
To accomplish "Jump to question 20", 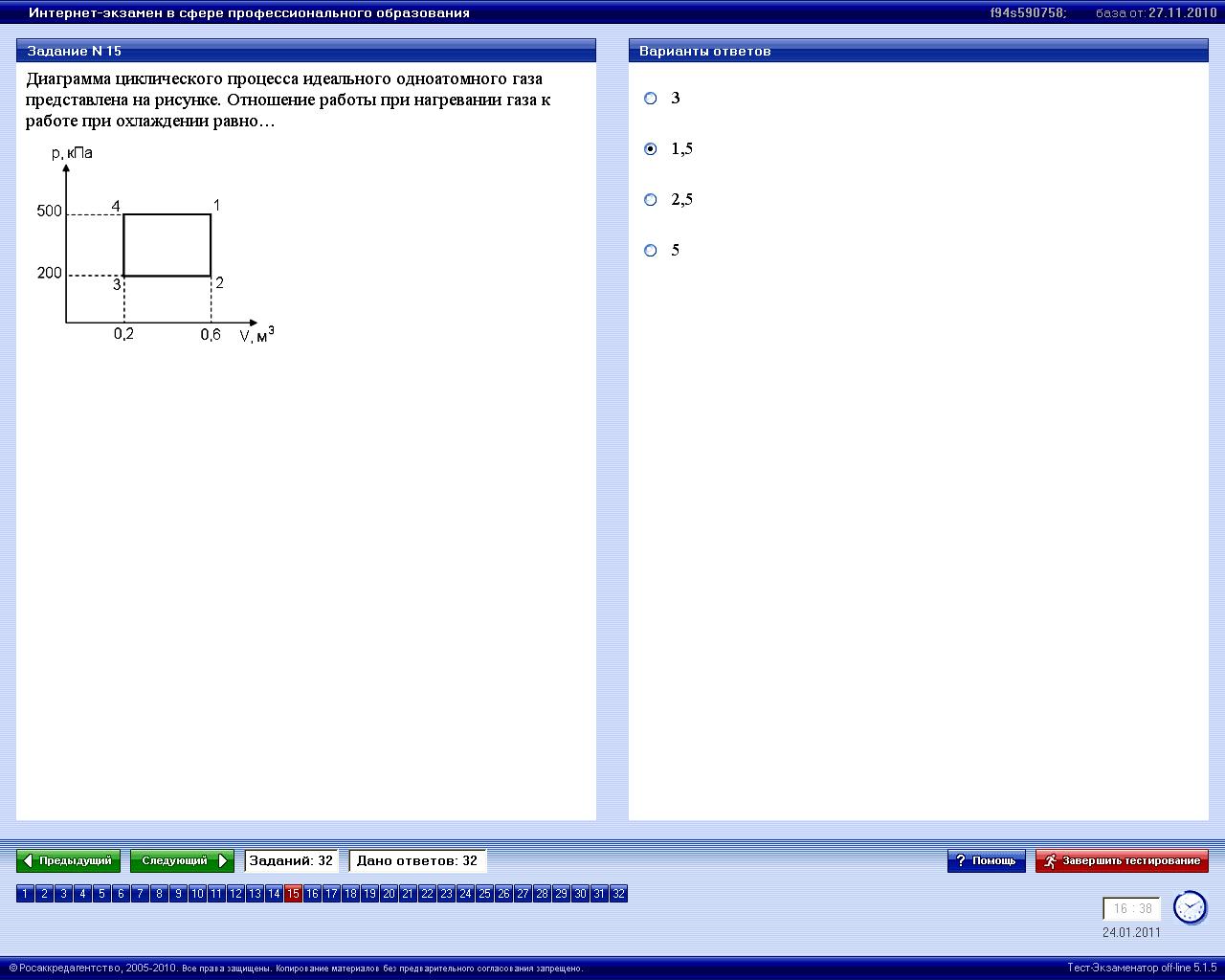I will click(x=389, y=894).
